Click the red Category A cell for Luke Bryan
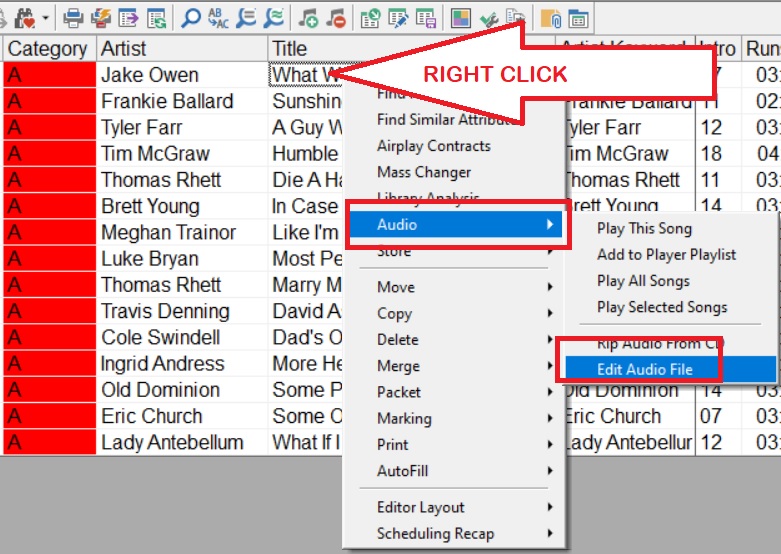The width and height of the screenshot is (781, 554). (x=49, y=259)
